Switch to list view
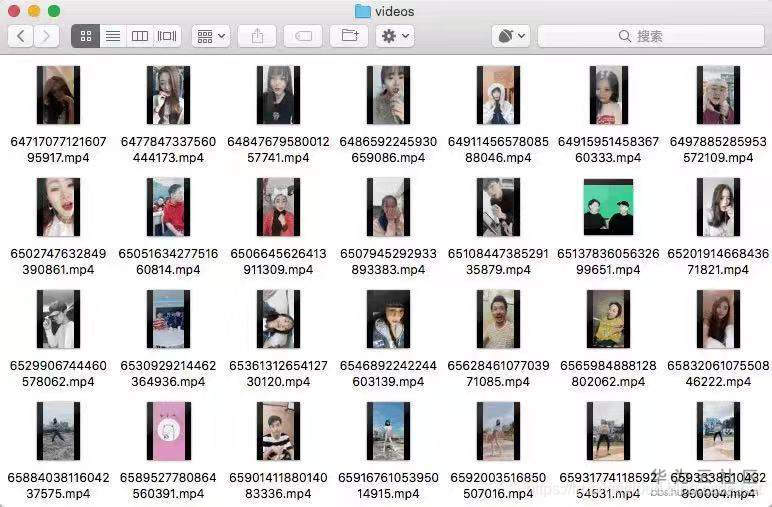 (x=113, y=36)
